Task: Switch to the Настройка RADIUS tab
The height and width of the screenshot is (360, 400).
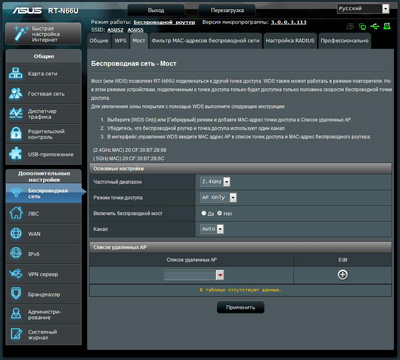Action: (x=290, y=41)
